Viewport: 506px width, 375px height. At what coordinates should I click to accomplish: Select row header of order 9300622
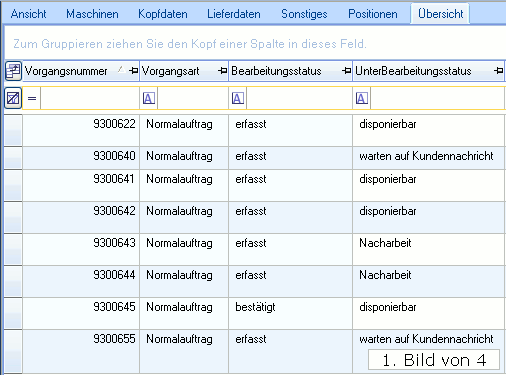[13, 130]
